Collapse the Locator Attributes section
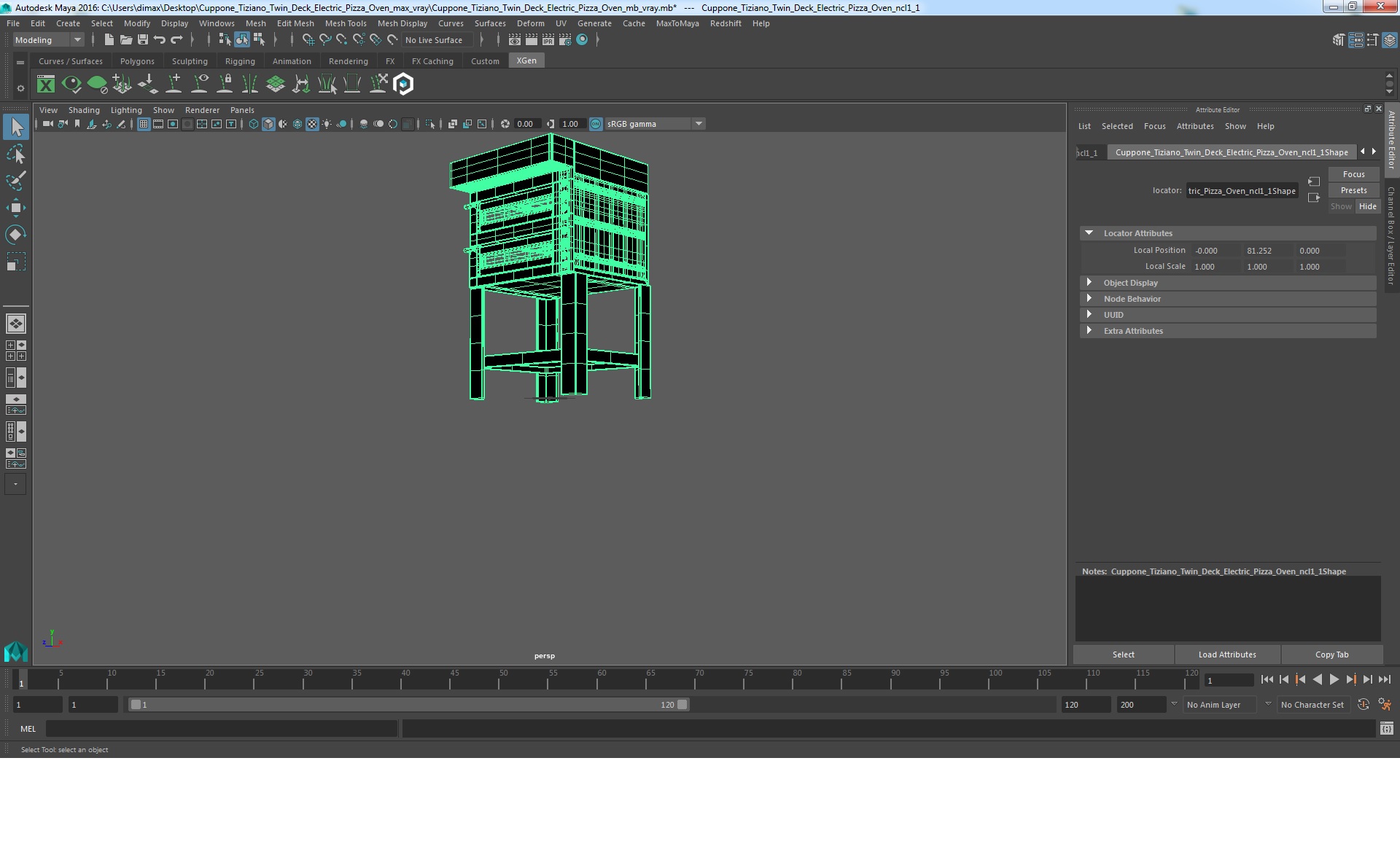1400x844 pixels. (x=1089, y=233)
